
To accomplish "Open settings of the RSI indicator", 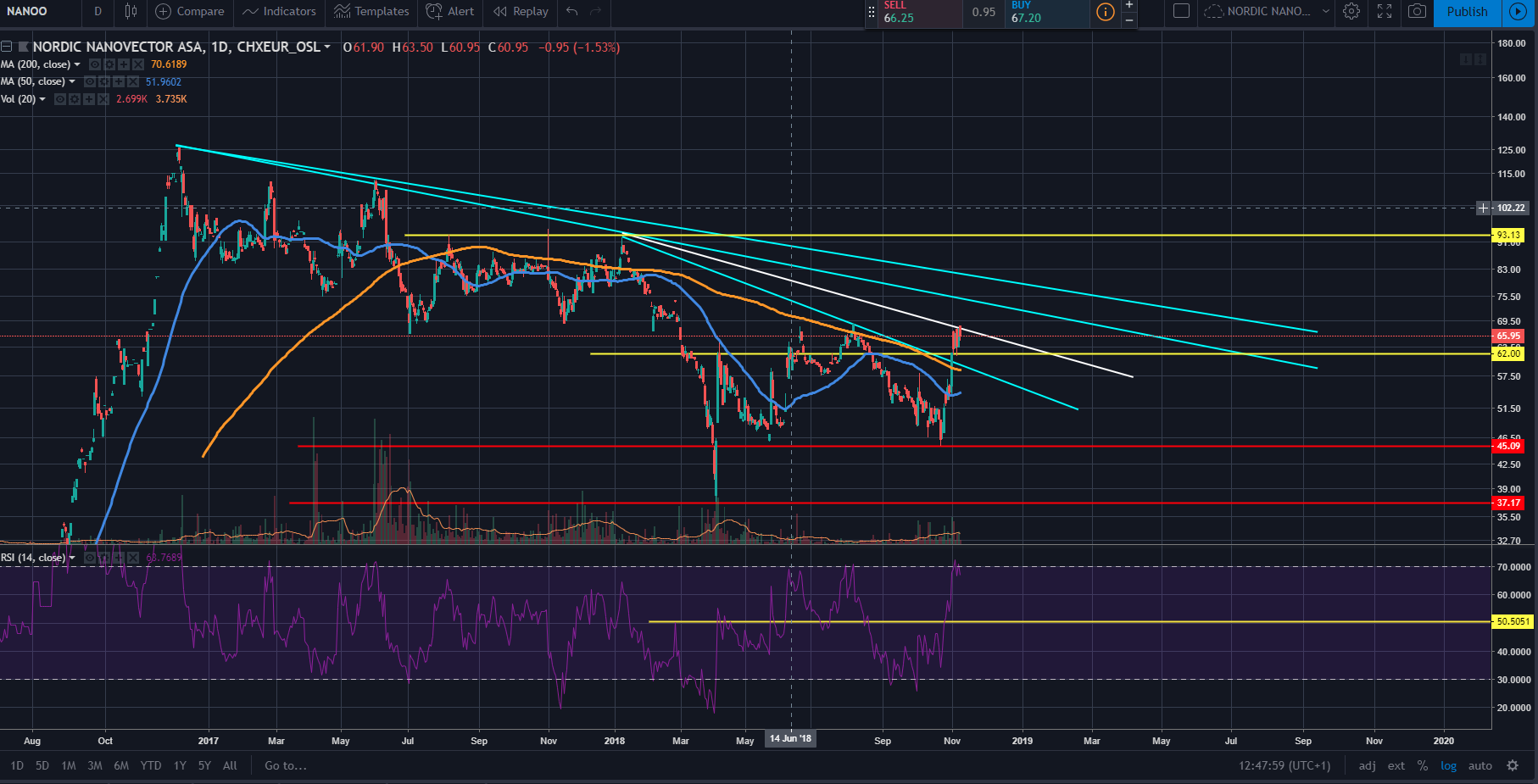I will [104, 558].
